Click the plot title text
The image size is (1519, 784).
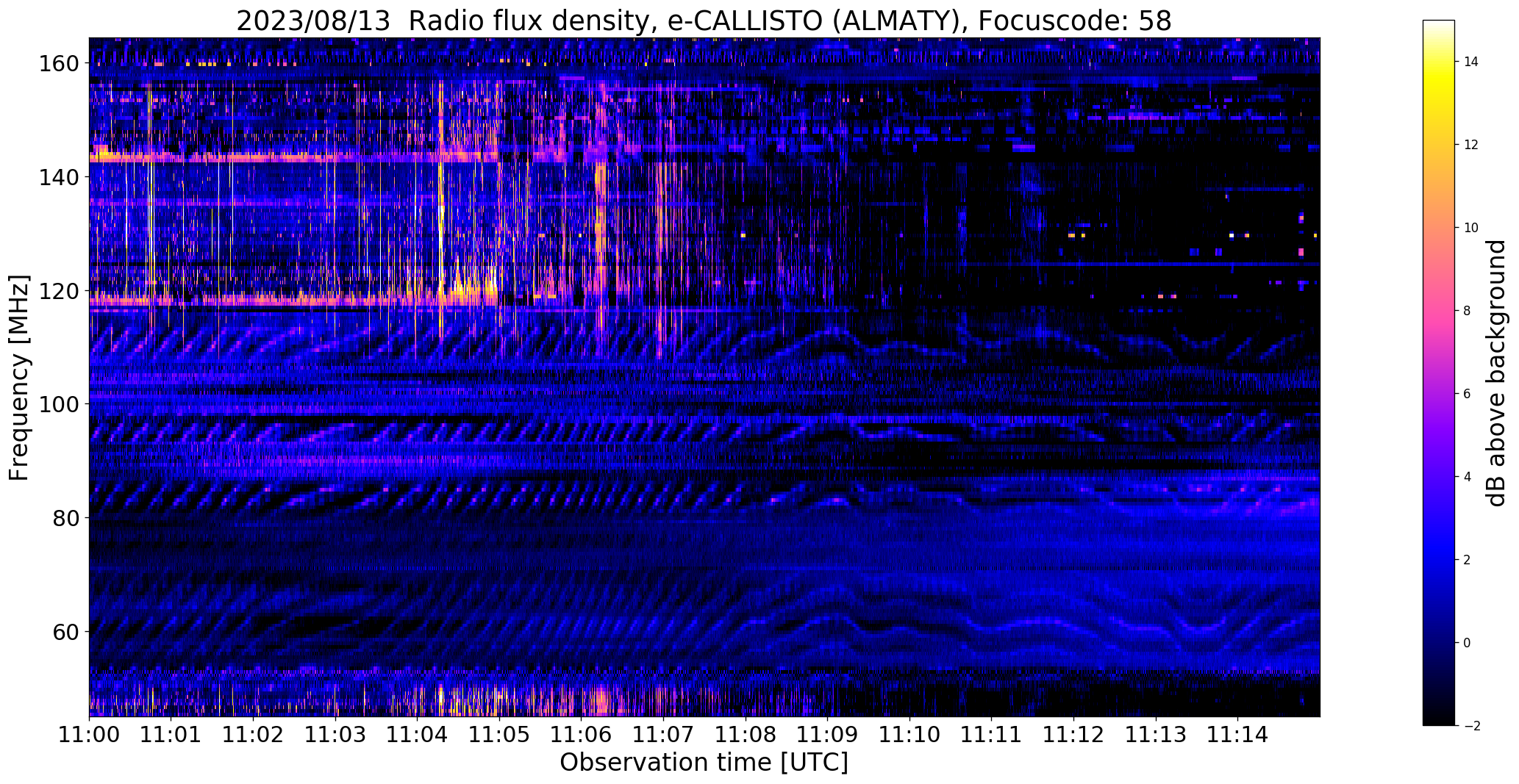(704, 21)
